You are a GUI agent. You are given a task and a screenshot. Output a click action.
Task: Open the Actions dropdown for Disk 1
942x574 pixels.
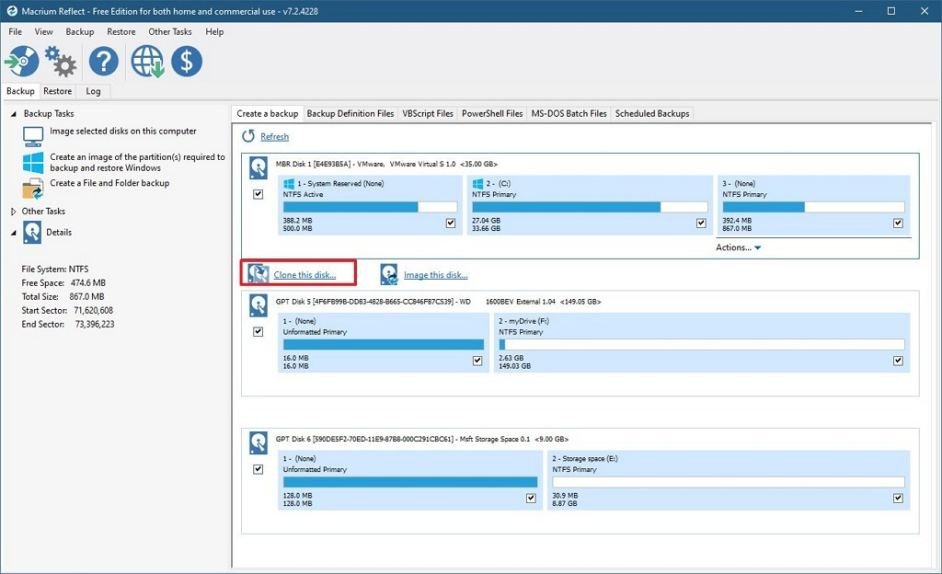pyautogui.click(x=738, y=248)
